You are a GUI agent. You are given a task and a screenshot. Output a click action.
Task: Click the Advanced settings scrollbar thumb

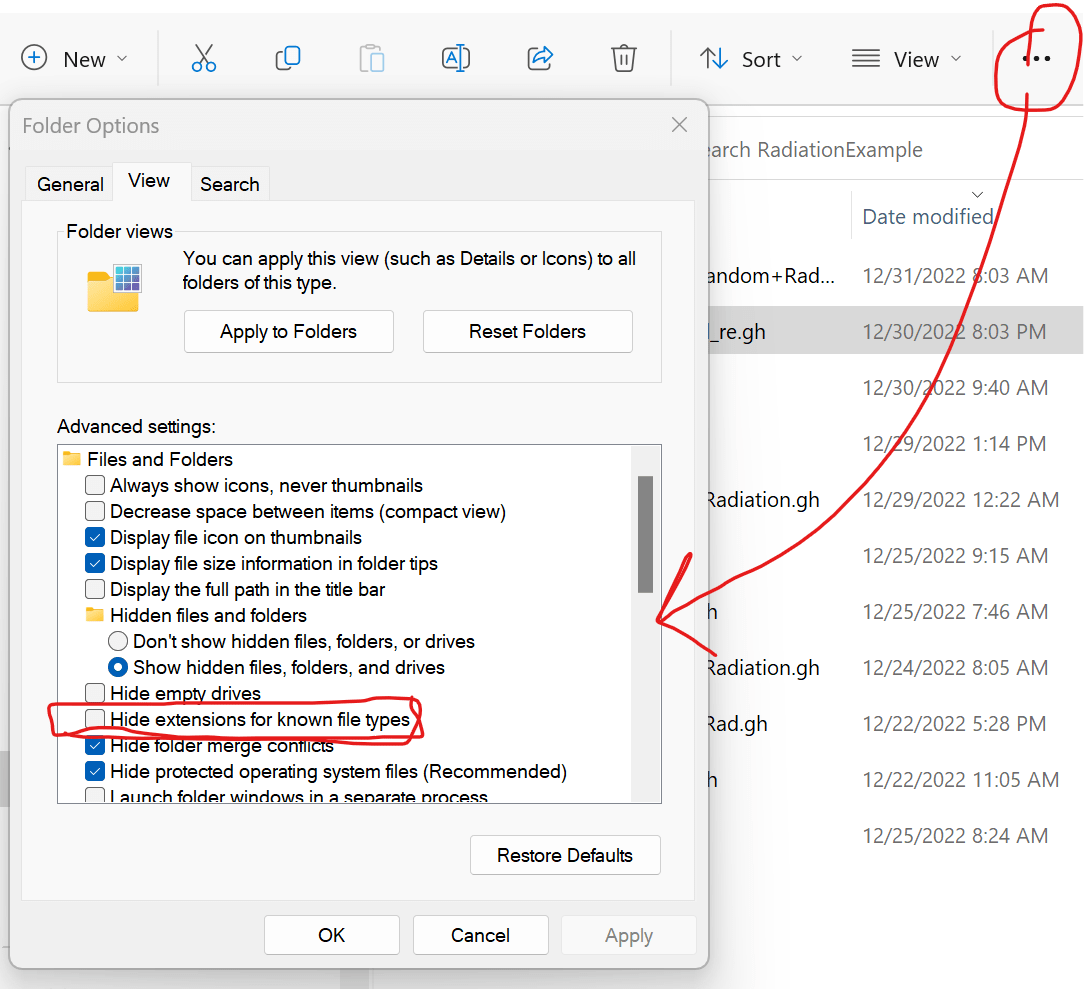tap(646, 534)
